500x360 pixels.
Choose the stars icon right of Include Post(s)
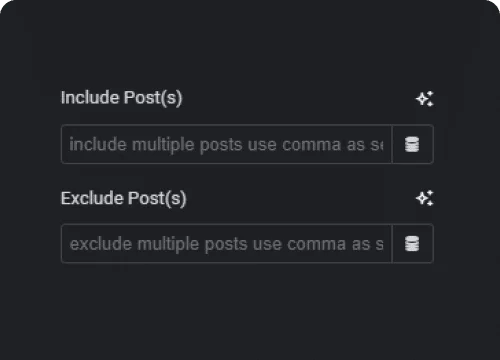[425, 99]
